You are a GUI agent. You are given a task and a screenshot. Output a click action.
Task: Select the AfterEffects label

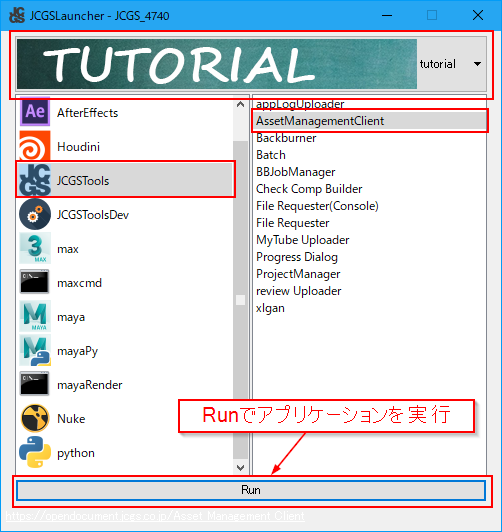pyautogui.click(x=88, y=113)
